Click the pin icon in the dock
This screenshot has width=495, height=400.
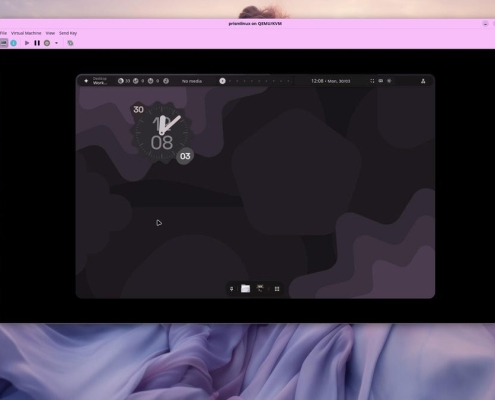click(x=231, y=289)
